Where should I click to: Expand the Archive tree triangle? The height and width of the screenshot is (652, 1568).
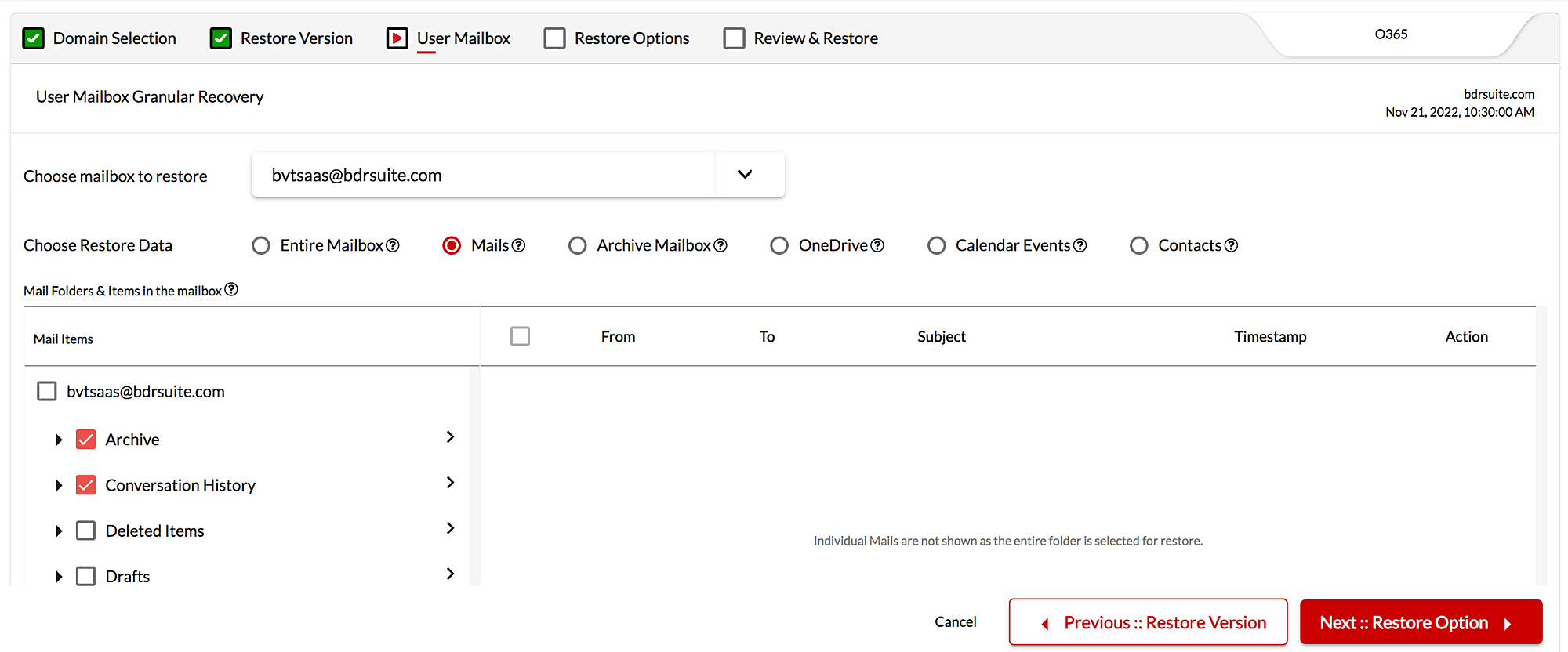(x=59, y=440)
